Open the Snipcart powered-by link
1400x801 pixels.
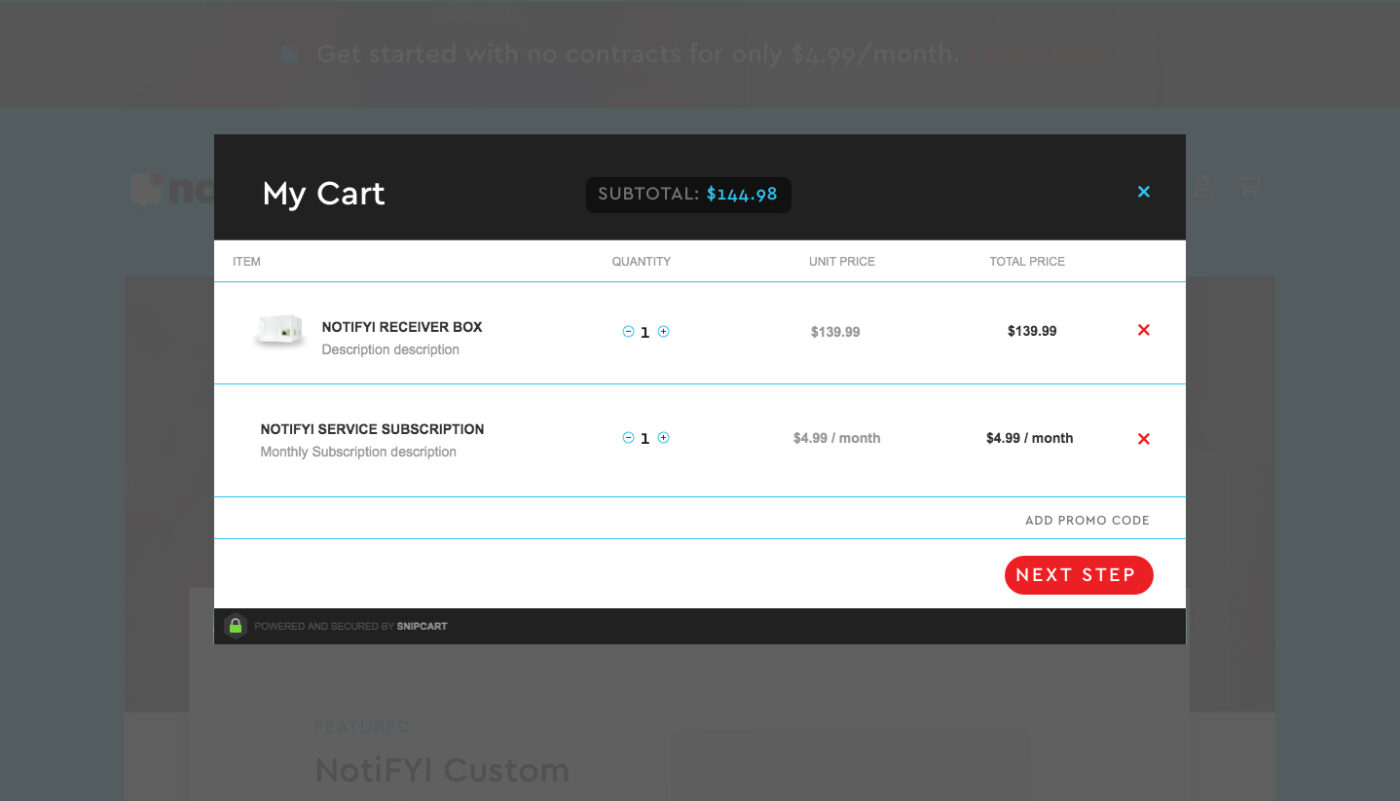pos(422,626)
